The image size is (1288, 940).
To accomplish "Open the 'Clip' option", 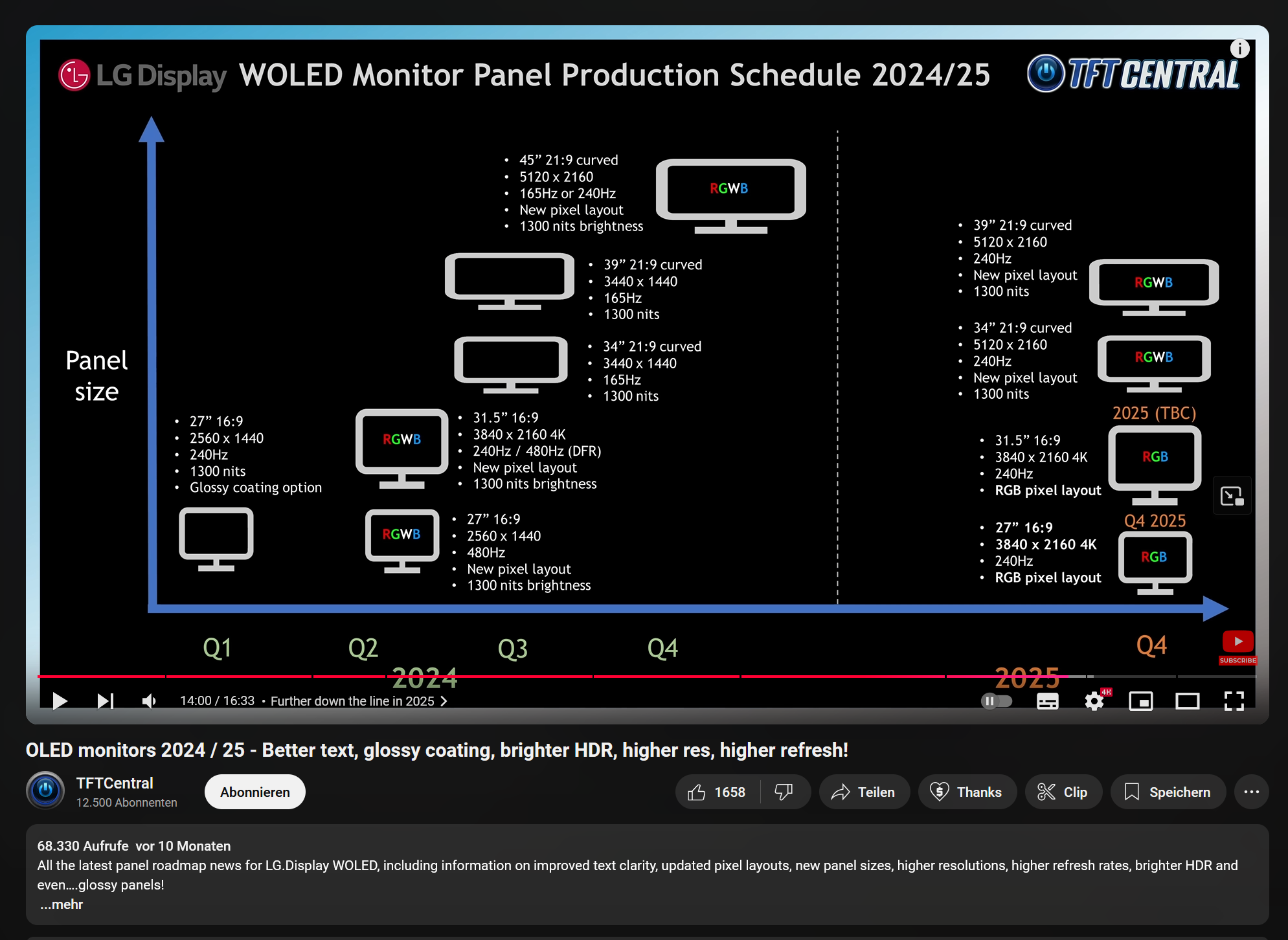I will (x=1063, y=791).
